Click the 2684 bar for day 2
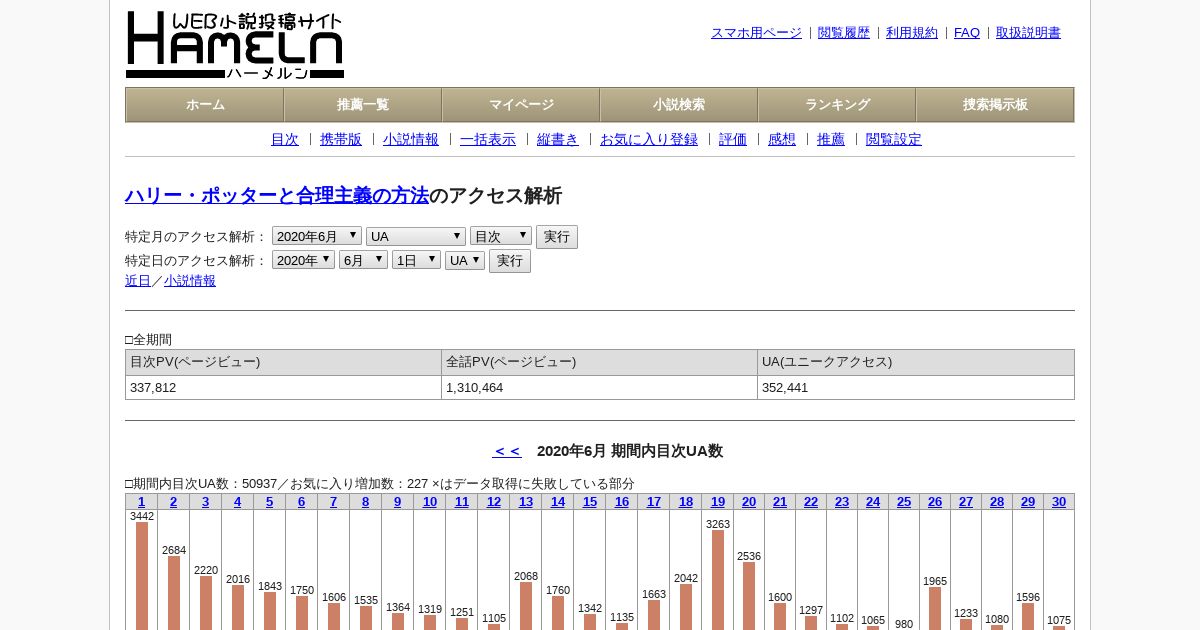 [174, 593]
